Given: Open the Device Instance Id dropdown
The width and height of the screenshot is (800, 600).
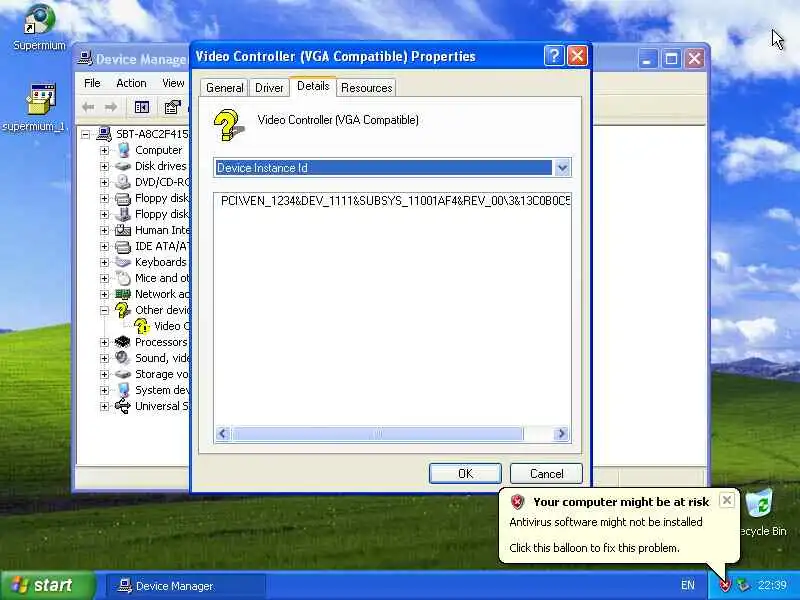Looking at the screenshot, I should click(562, 167).
